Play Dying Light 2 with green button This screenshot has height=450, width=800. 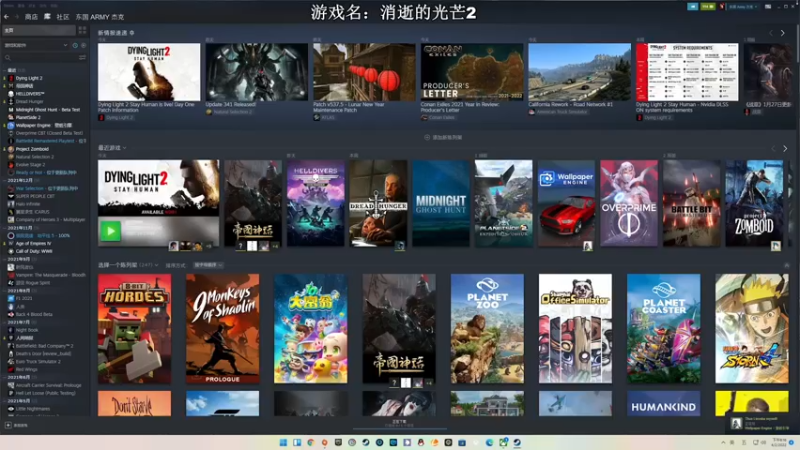[110, 231]
